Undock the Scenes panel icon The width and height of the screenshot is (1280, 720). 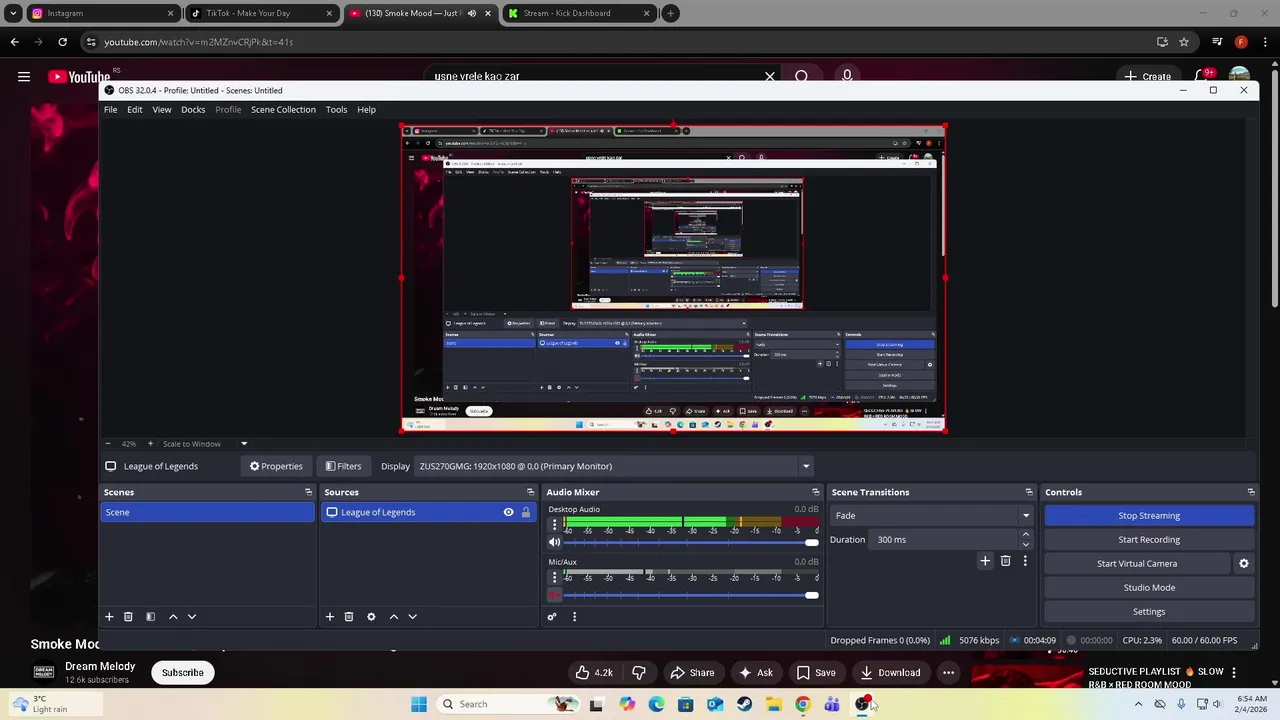(x=308, y=492)
